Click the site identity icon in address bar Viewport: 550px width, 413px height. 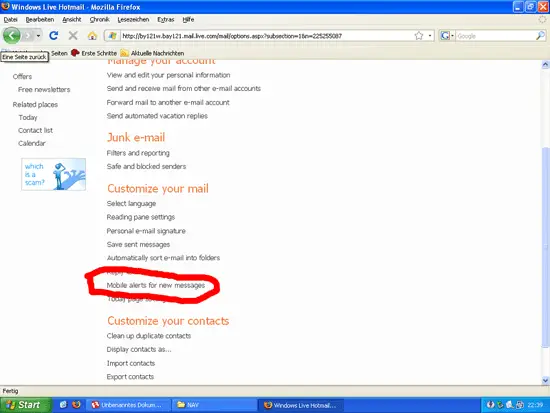(112, 36)
